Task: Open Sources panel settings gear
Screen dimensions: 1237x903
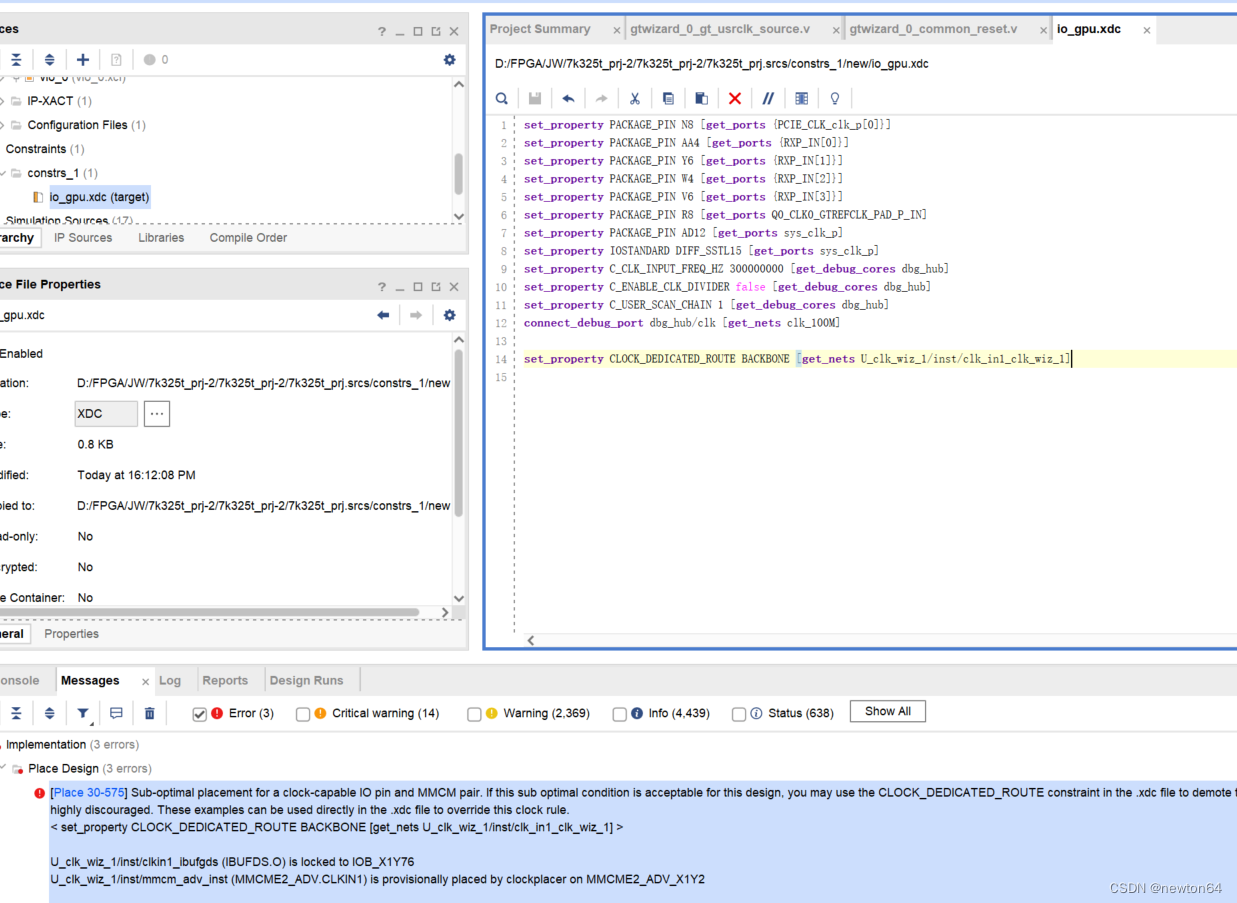Action: click(449, 59)
